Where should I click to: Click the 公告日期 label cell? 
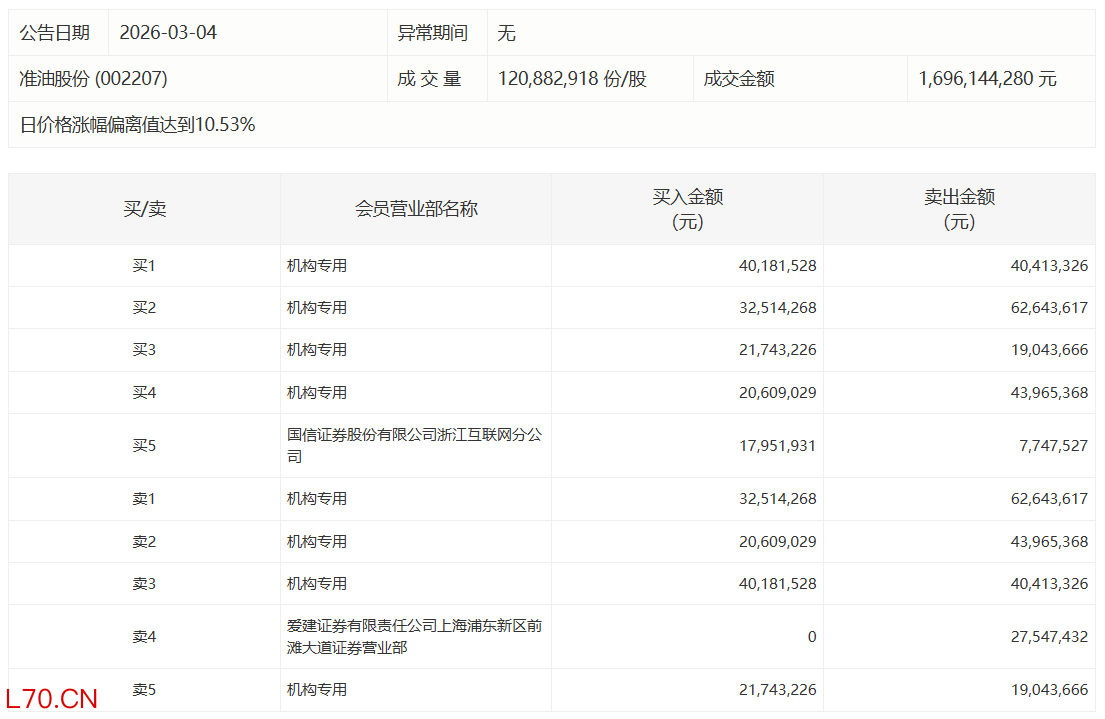click(54, 33)
